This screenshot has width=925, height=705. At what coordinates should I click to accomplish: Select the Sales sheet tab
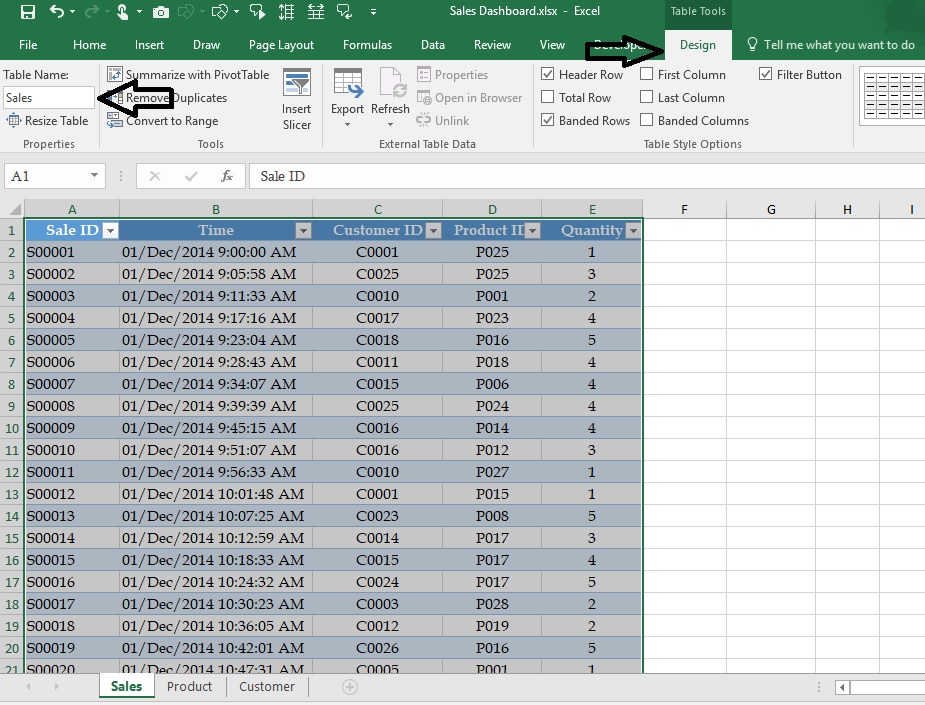tap(126, 687)
